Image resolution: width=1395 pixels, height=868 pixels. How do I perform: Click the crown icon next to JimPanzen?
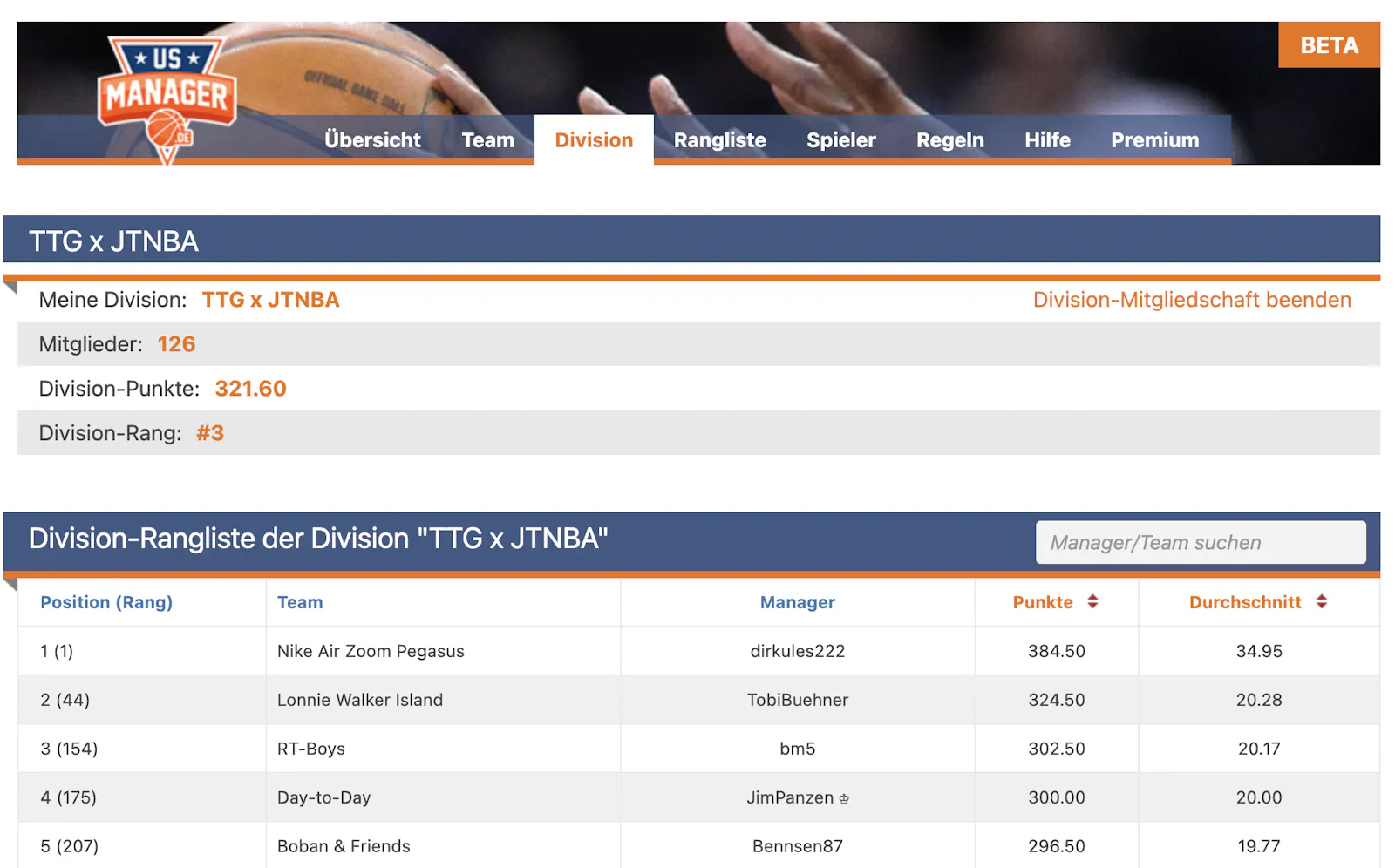point(844,798)
